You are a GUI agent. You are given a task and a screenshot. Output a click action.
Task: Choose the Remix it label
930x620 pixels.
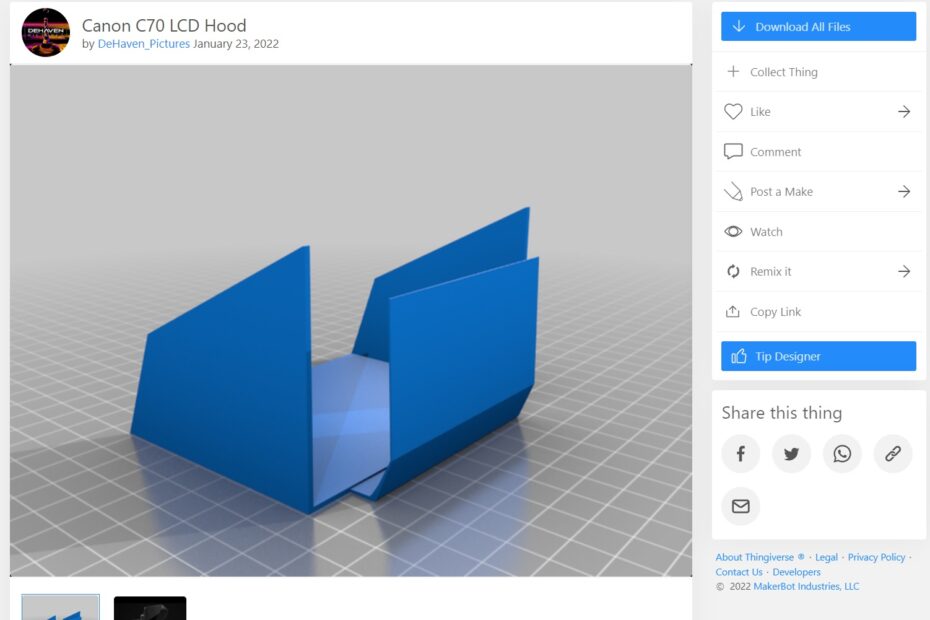coord(770,271)
